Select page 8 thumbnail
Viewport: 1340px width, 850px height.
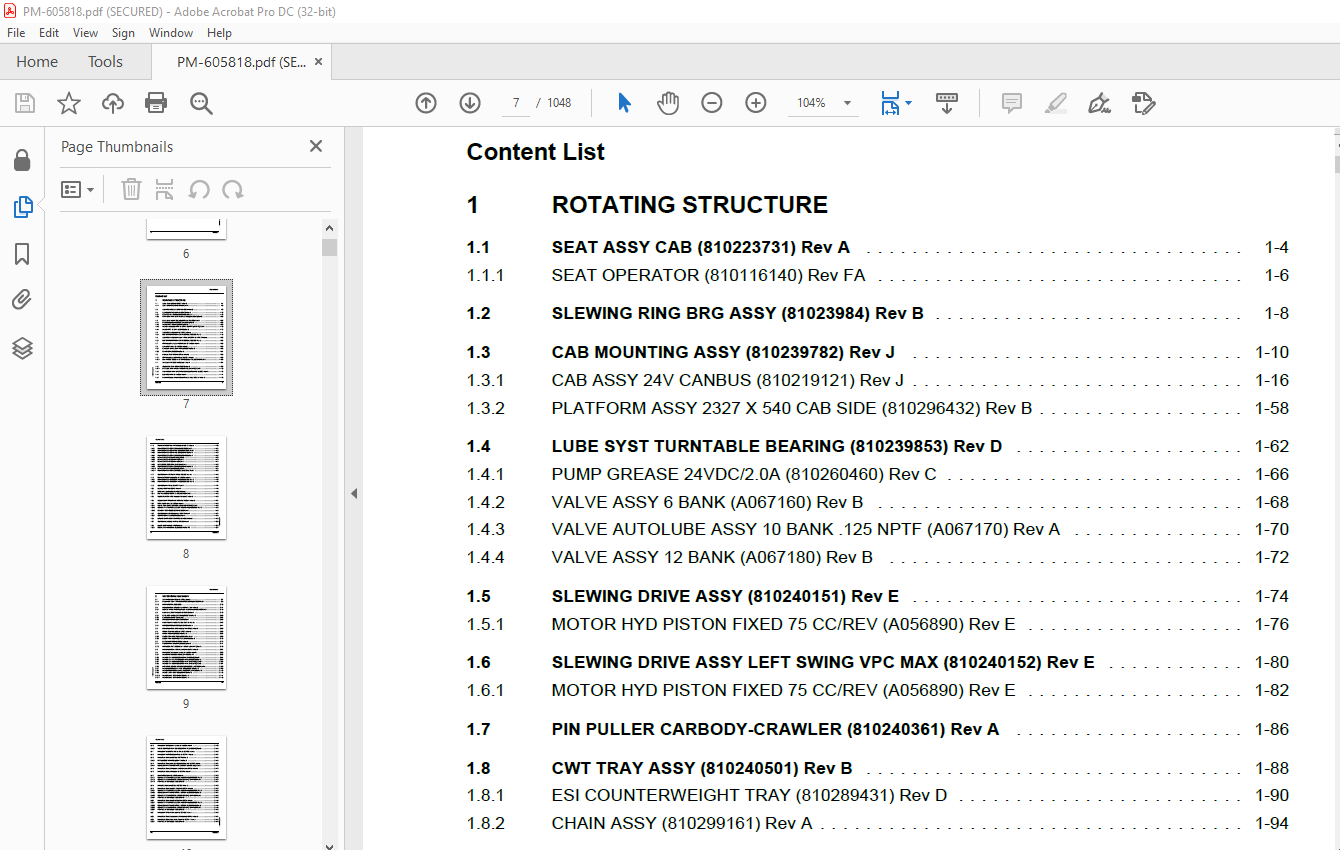coord(186,487)
